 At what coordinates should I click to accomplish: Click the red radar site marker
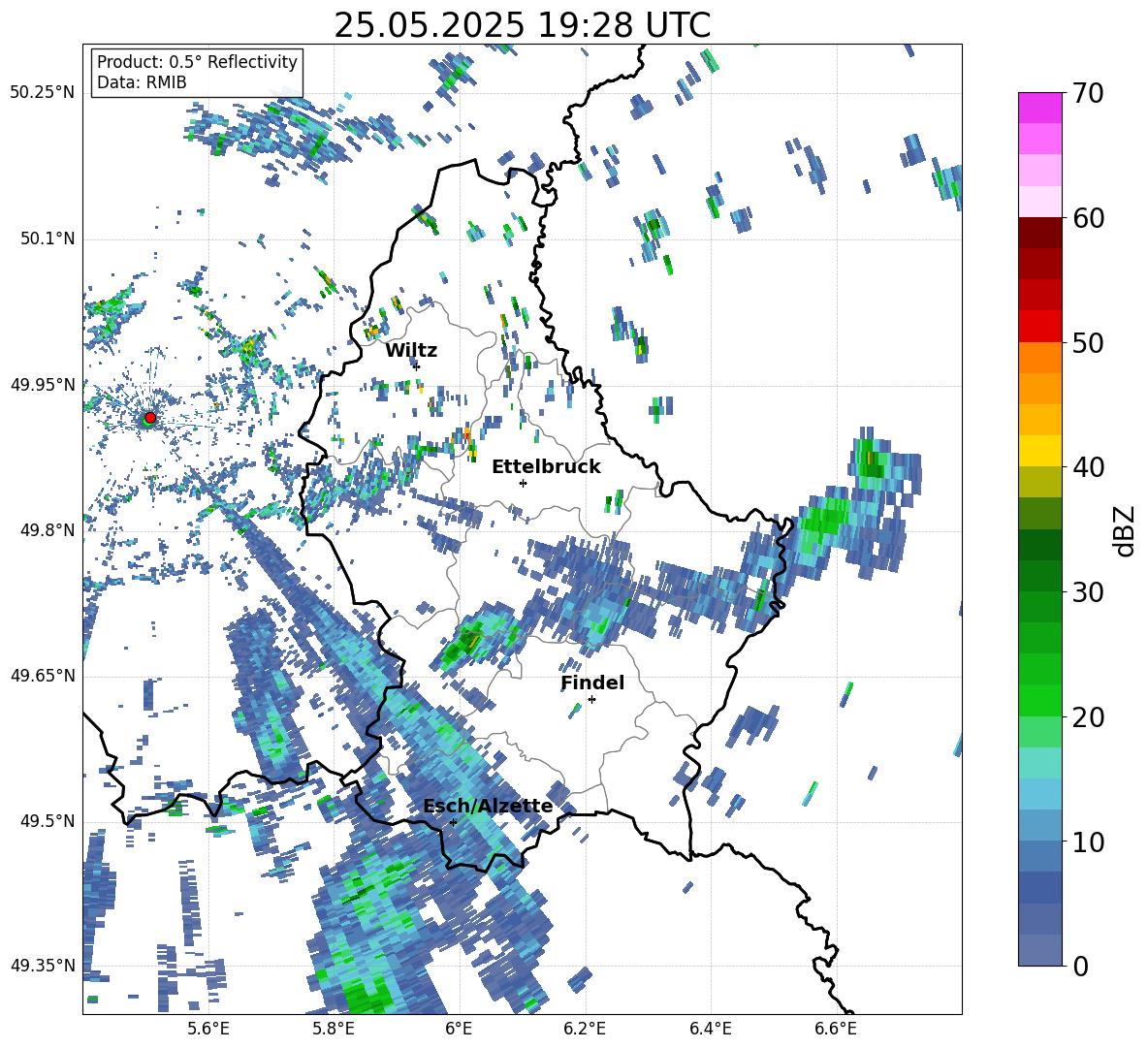tap(150, 417)
